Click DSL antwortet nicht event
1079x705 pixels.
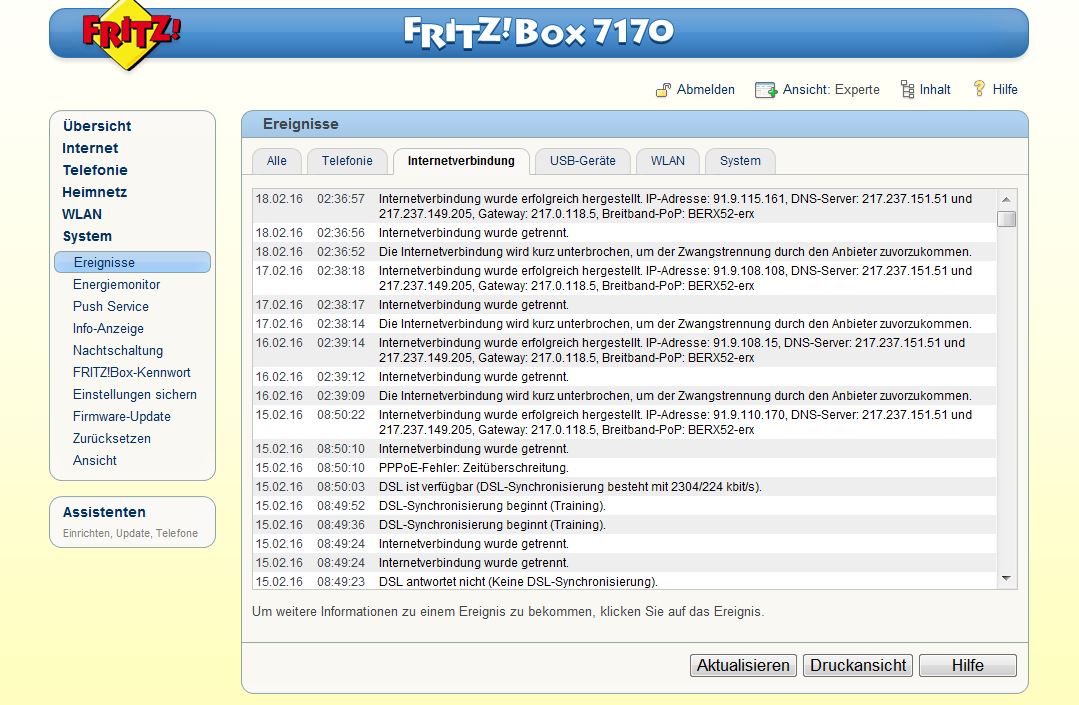click(x=625, y=581)
